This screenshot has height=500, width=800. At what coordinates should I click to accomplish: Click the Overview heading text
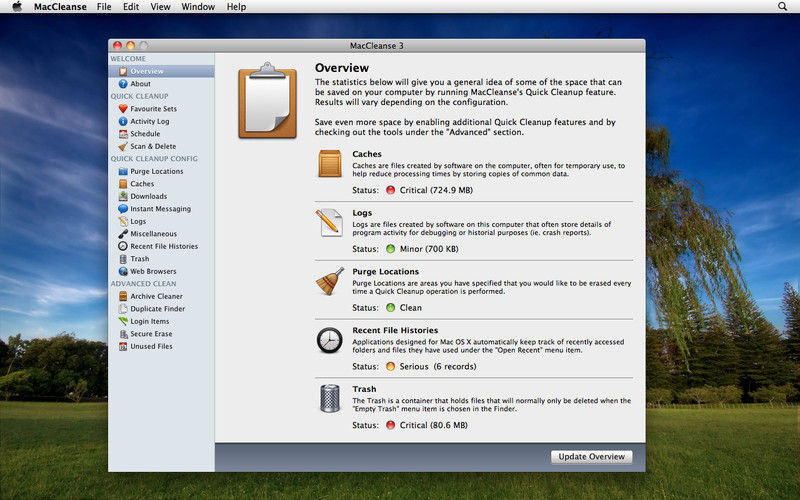(342, 68)
